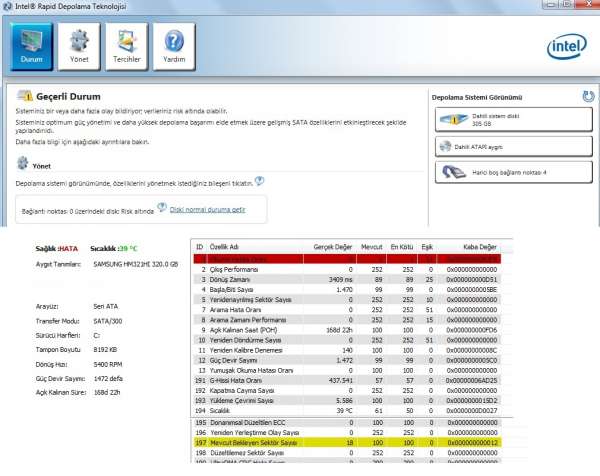This screenshot has height=476, width=600.
Task: Click the 8192 KB buffer size value
Action: coord(105,350)
